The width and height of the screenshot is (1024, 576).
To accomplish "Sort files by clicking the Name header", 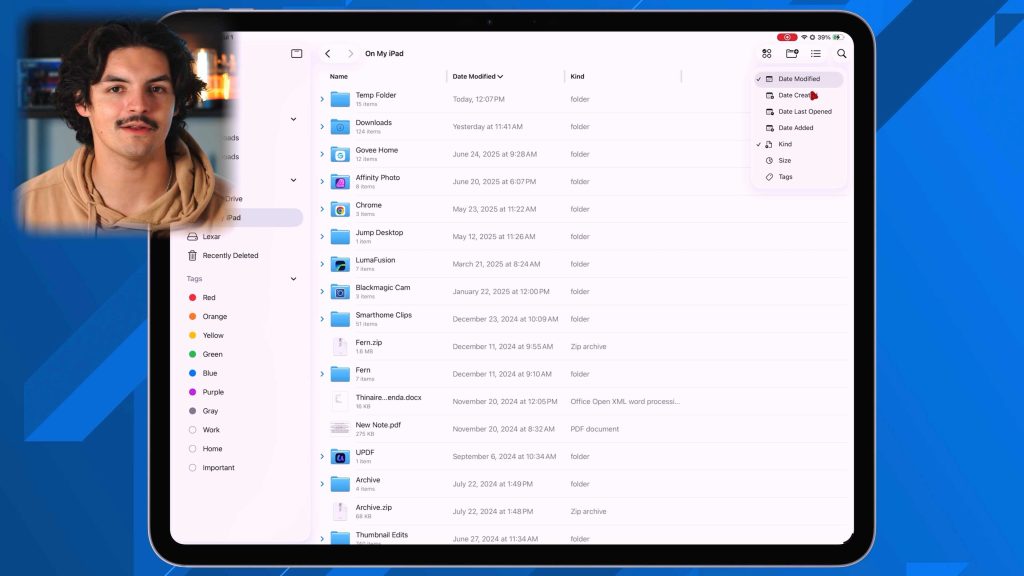I will tap(338, 76).
